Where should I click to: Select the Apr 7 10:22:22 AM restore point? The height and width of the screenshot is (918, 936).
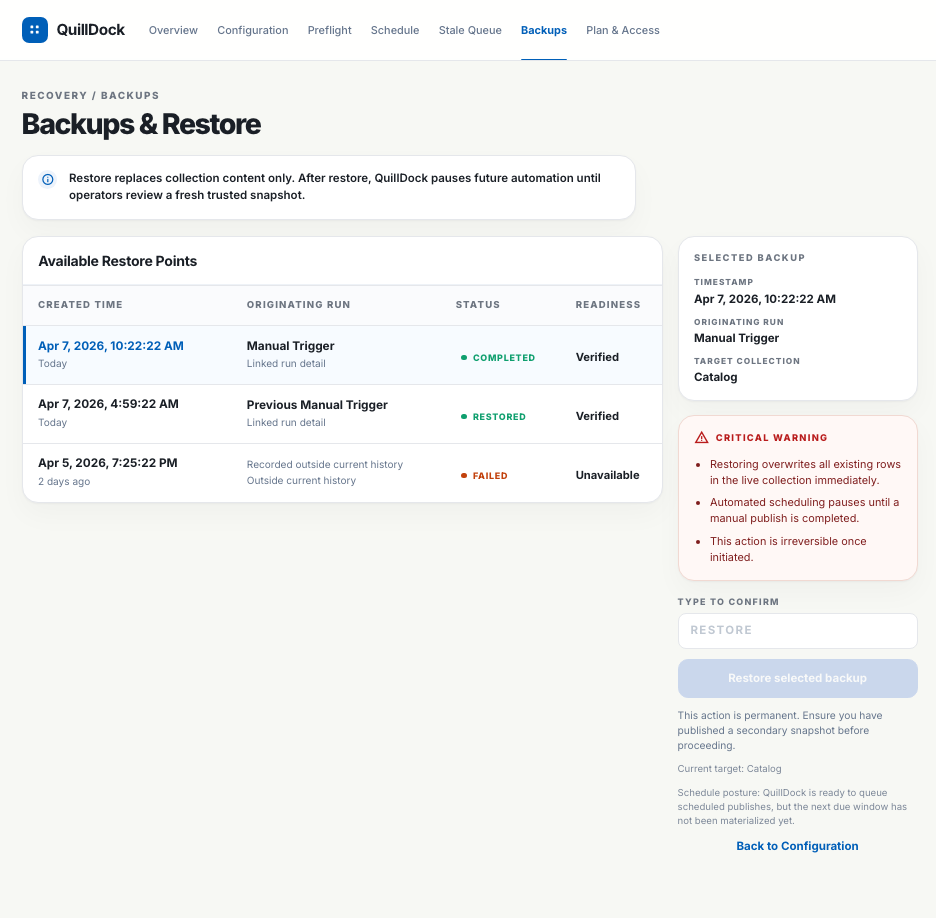click(x=111, y=346)
